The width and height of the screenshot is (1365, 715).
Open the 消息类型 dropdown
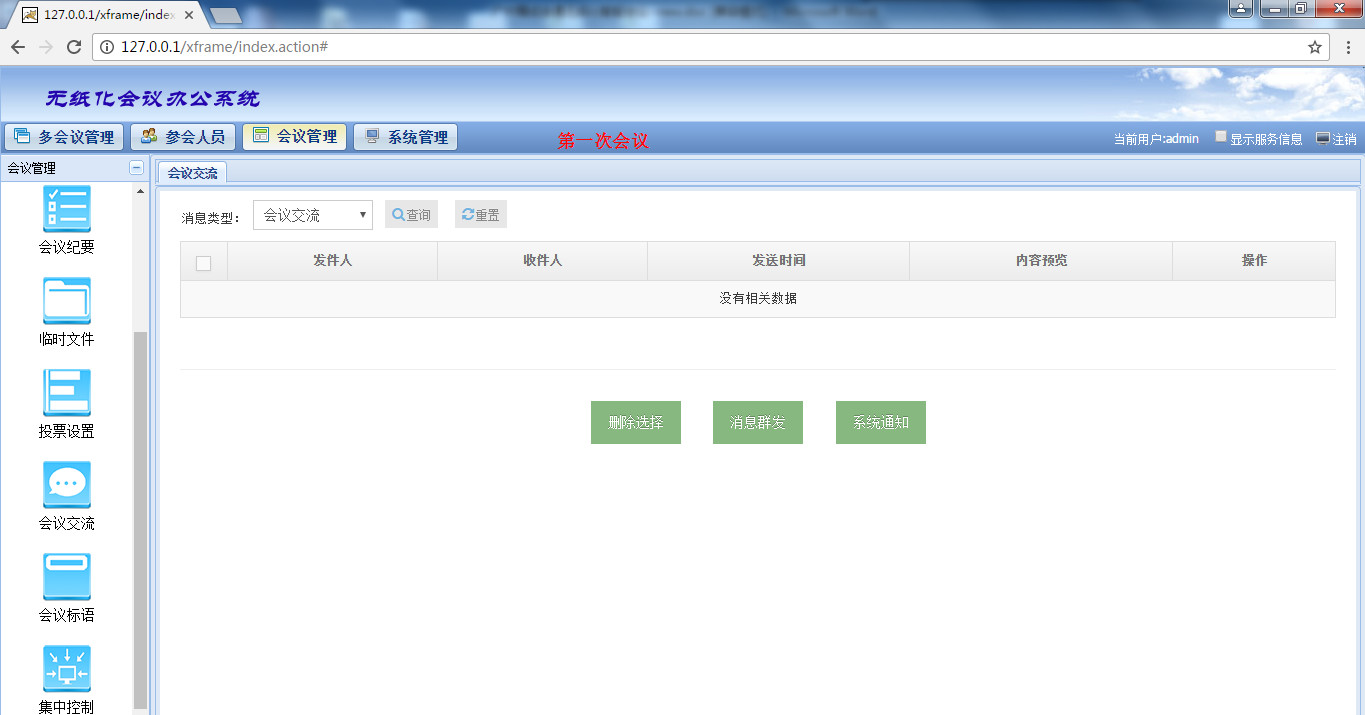312,215
